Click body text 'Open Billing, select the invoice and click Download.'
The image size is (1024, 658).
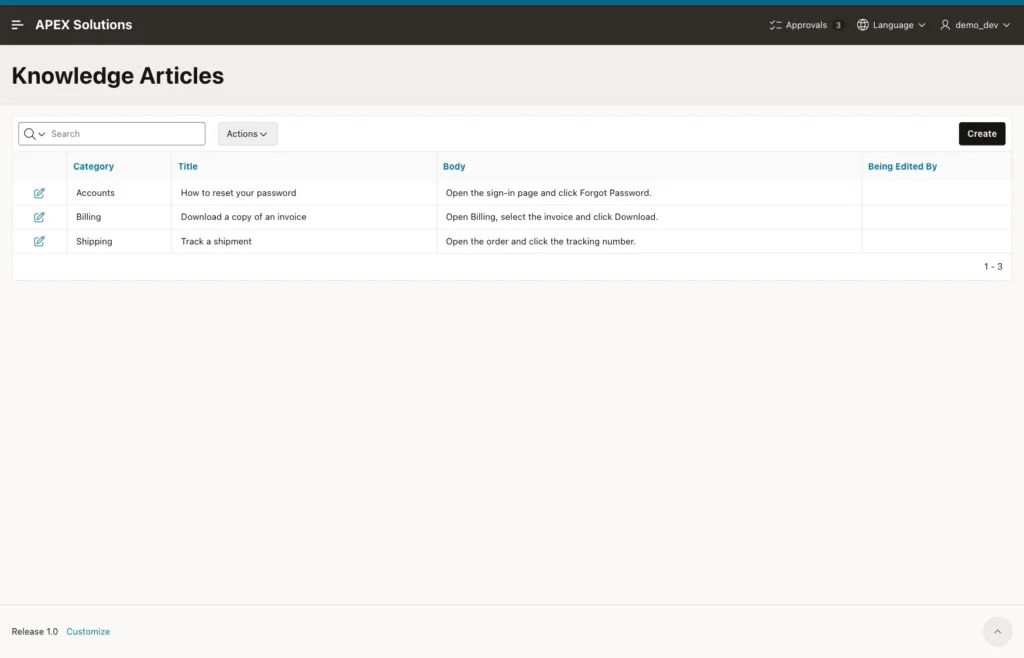pyautogui.click(x=552, y=217)
